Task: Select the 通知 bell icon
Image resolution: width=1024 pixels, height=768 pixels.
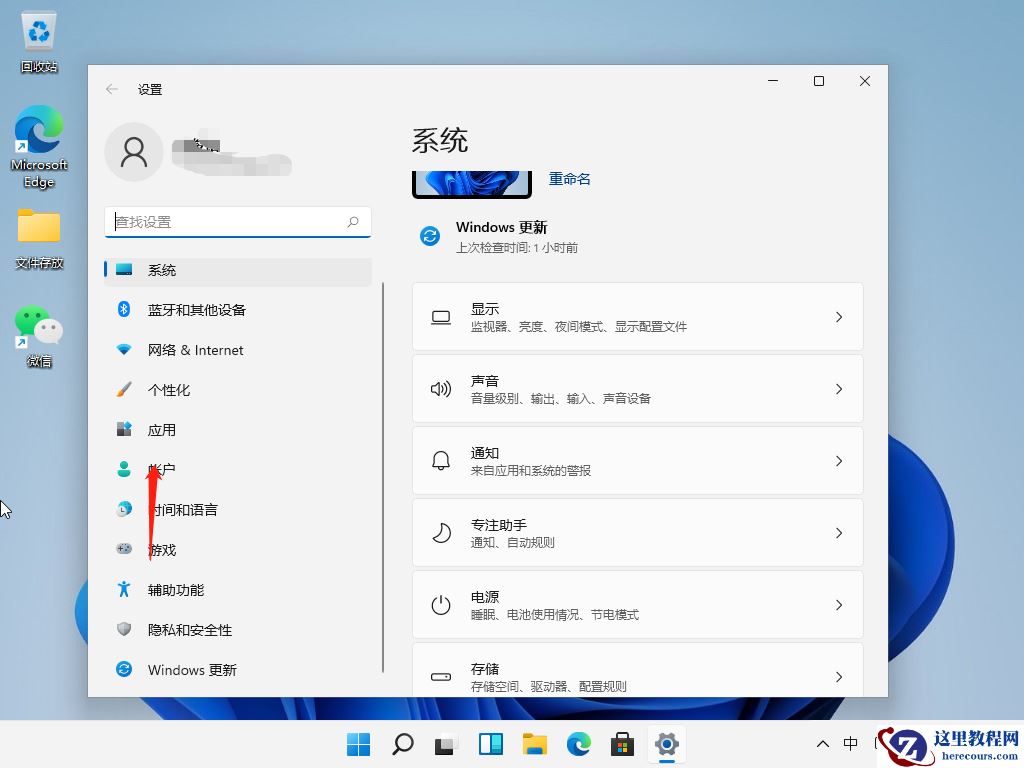Action: click(441, 460)
